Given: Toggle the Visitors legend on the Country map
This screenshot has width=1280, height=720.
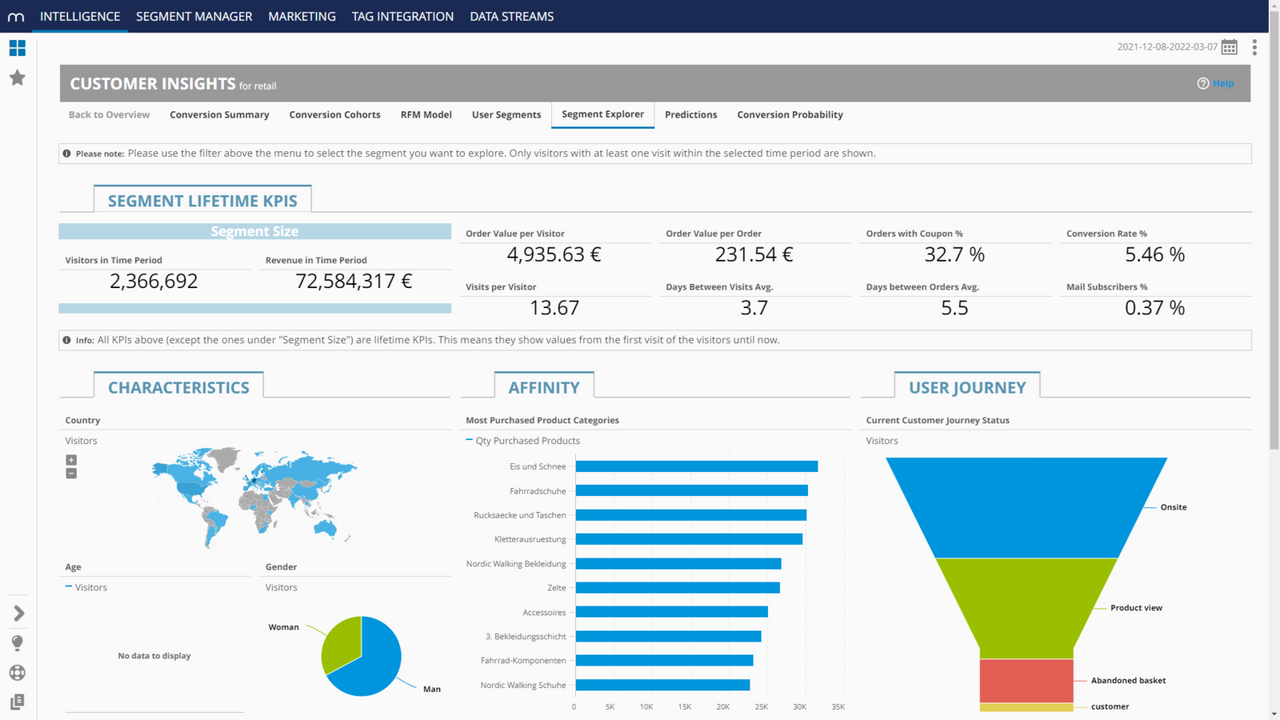Looking at the screenshot, I should click(x=81, y=440).
